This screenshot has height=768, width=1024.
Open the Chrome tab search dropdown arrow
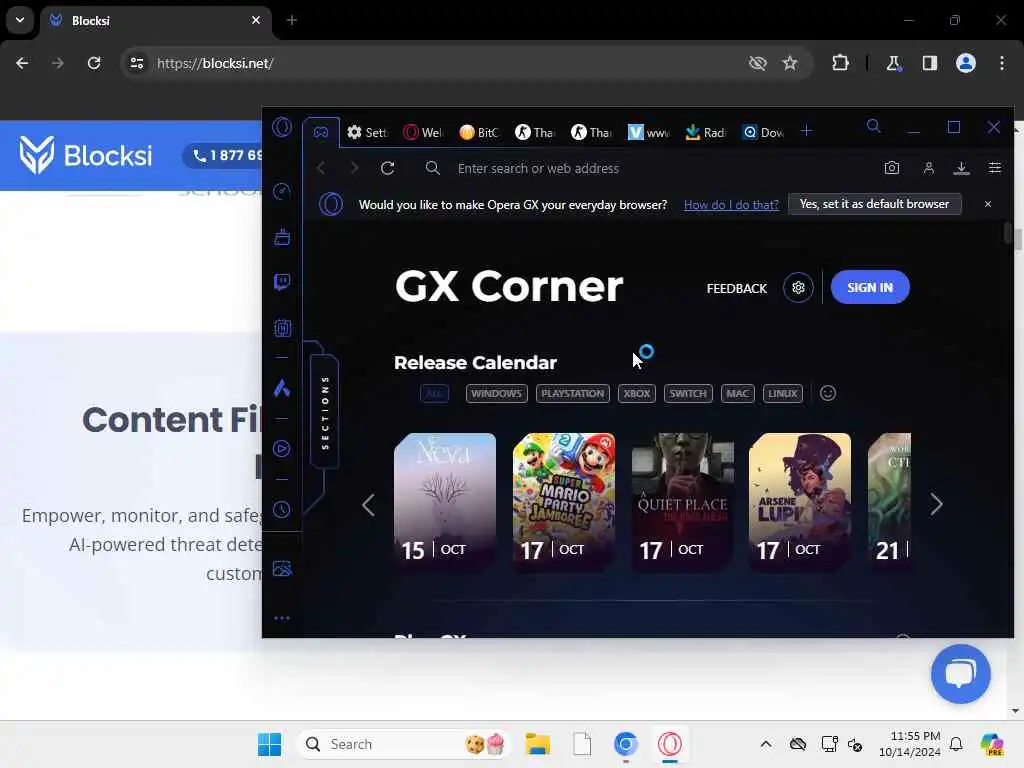point(20,20)
